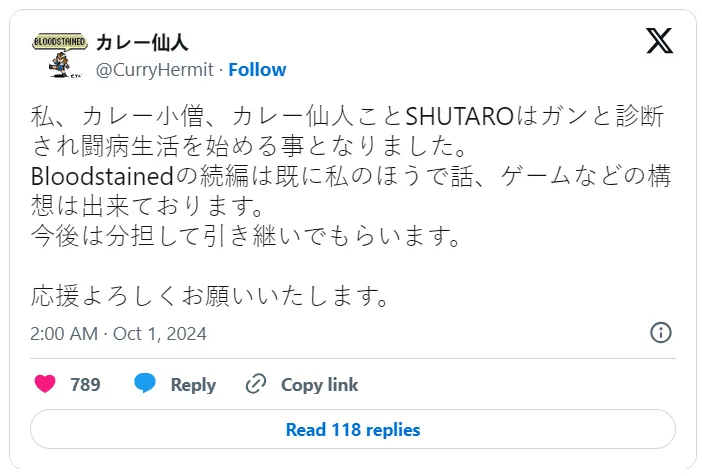Open the 2:00 AM · Oct 1, 2024 timestamp
The image size is (702, 476).
[118, 334]
